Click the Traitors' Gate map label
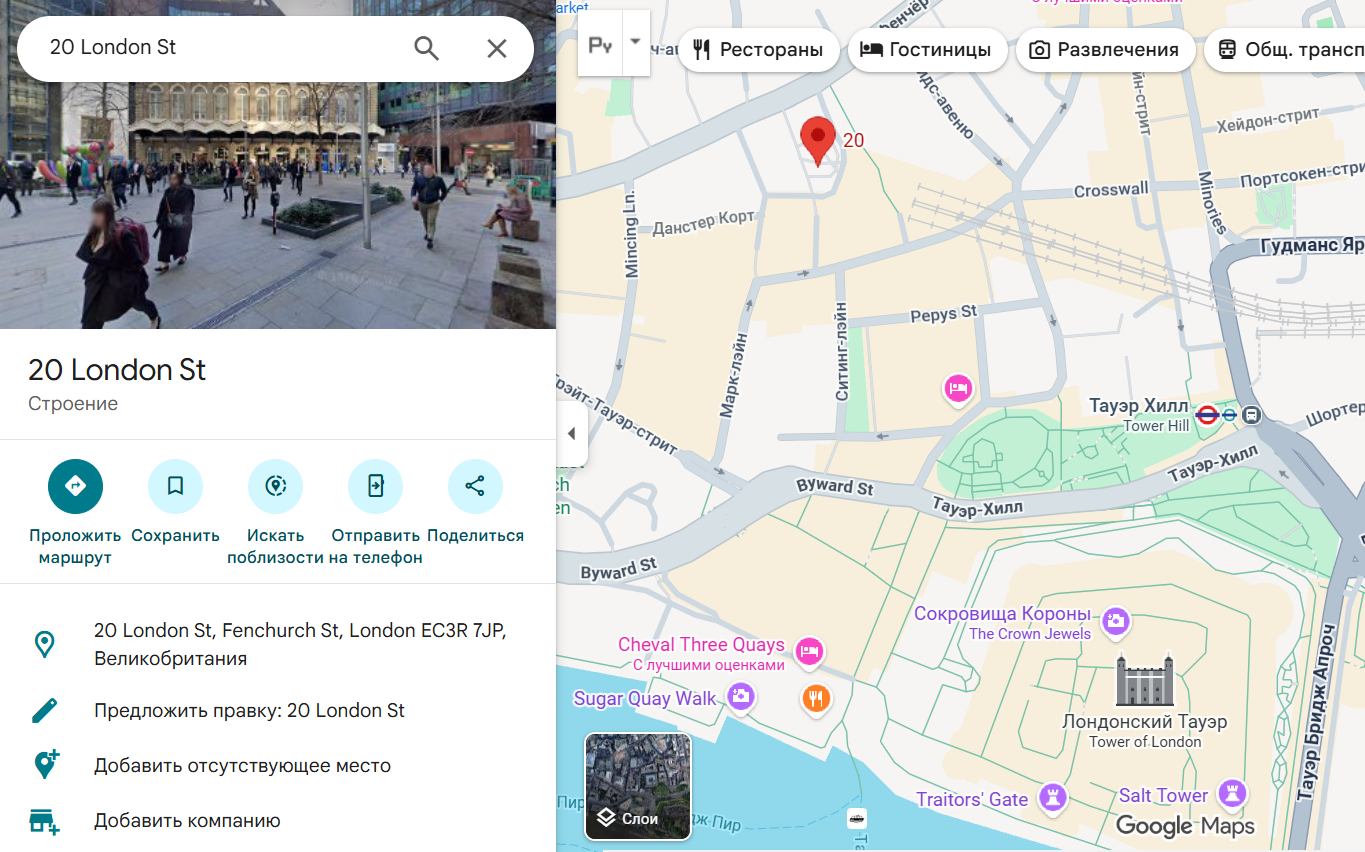The height and width of the screenshot is (852, 1365). point(972,799)
